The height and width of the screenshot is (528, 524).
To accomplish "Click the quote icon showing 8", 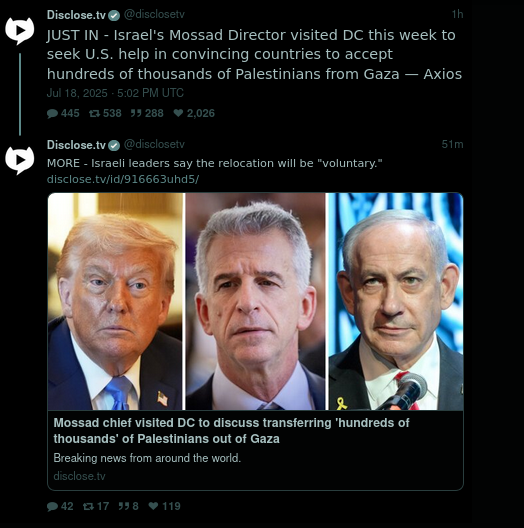I will tap(124, 506).
